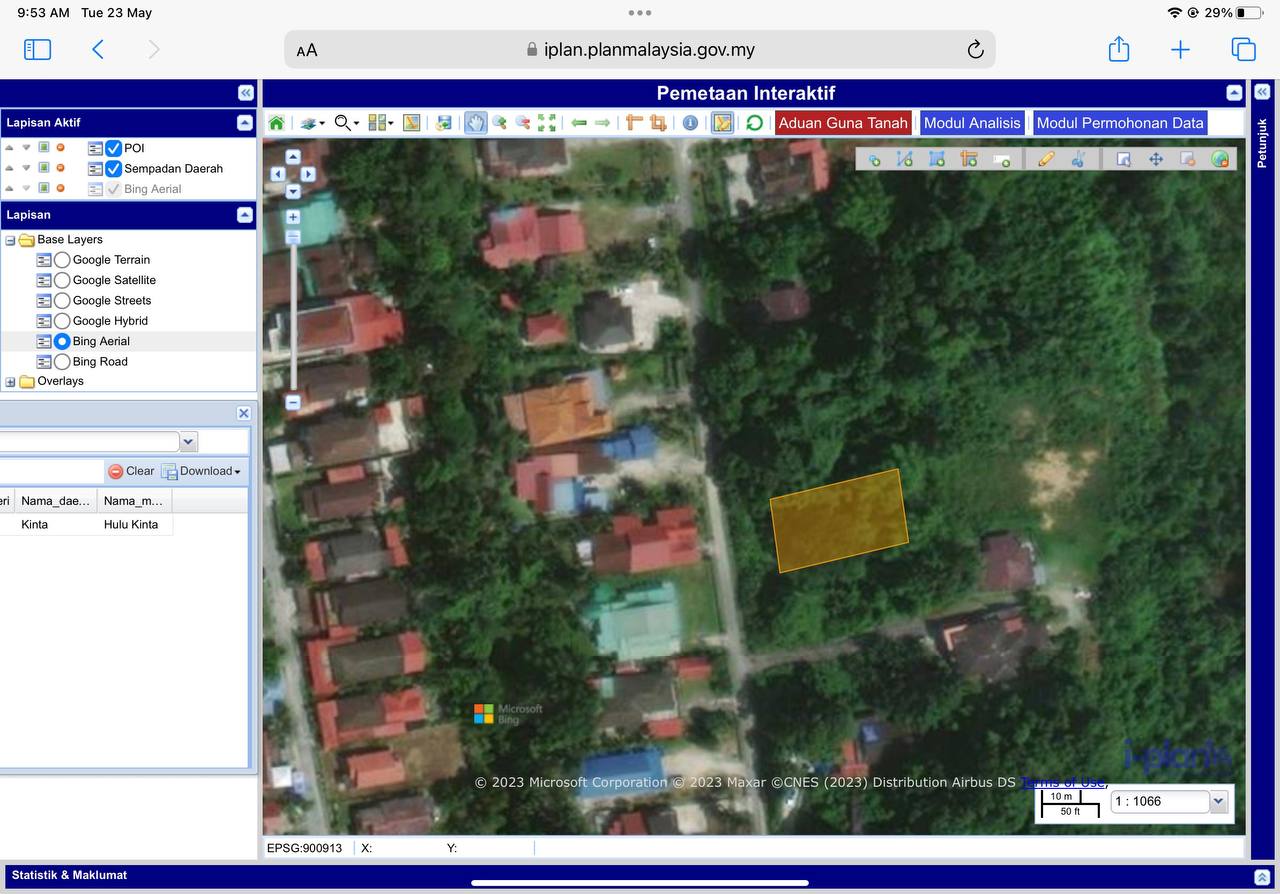Go back to previous map view arrow
This screenshot has height=894, width=1280.
coord(579,123)
